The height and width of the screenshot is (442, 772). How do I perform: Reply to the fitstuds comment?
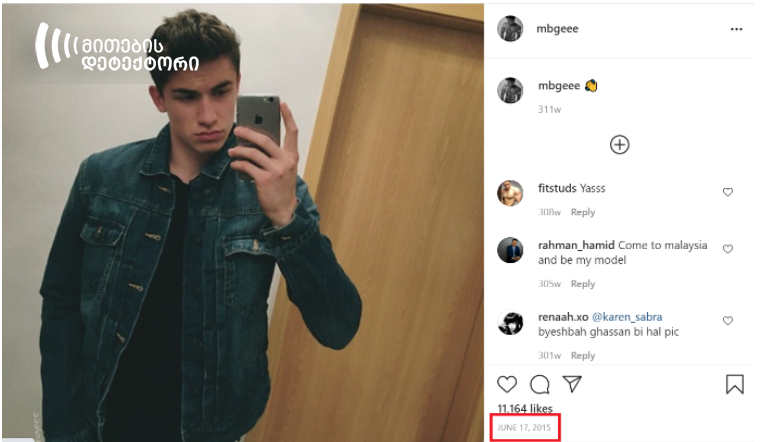583,212
